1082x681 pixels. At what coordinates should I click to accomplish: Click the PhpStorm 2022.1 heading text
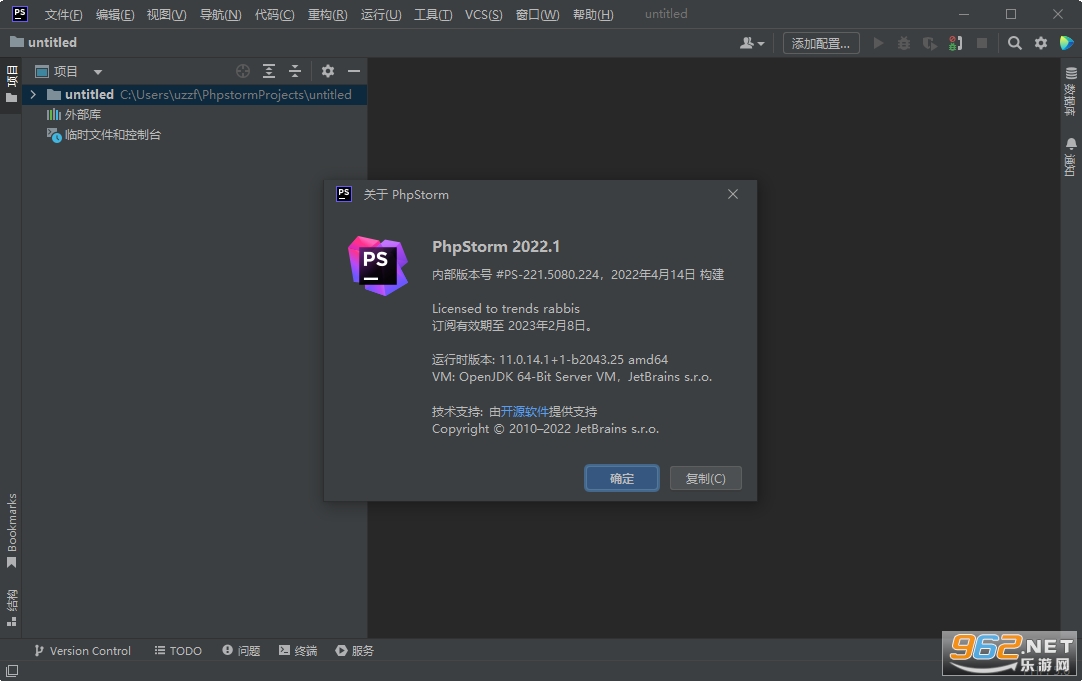496,246
